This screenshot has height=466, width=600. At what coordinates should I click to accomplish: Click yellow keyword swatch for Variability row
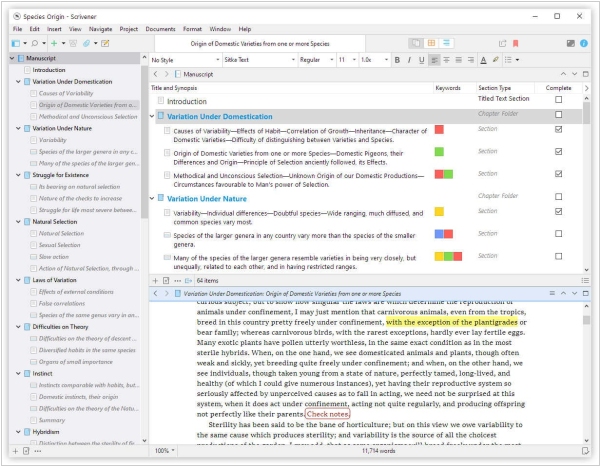439,212
